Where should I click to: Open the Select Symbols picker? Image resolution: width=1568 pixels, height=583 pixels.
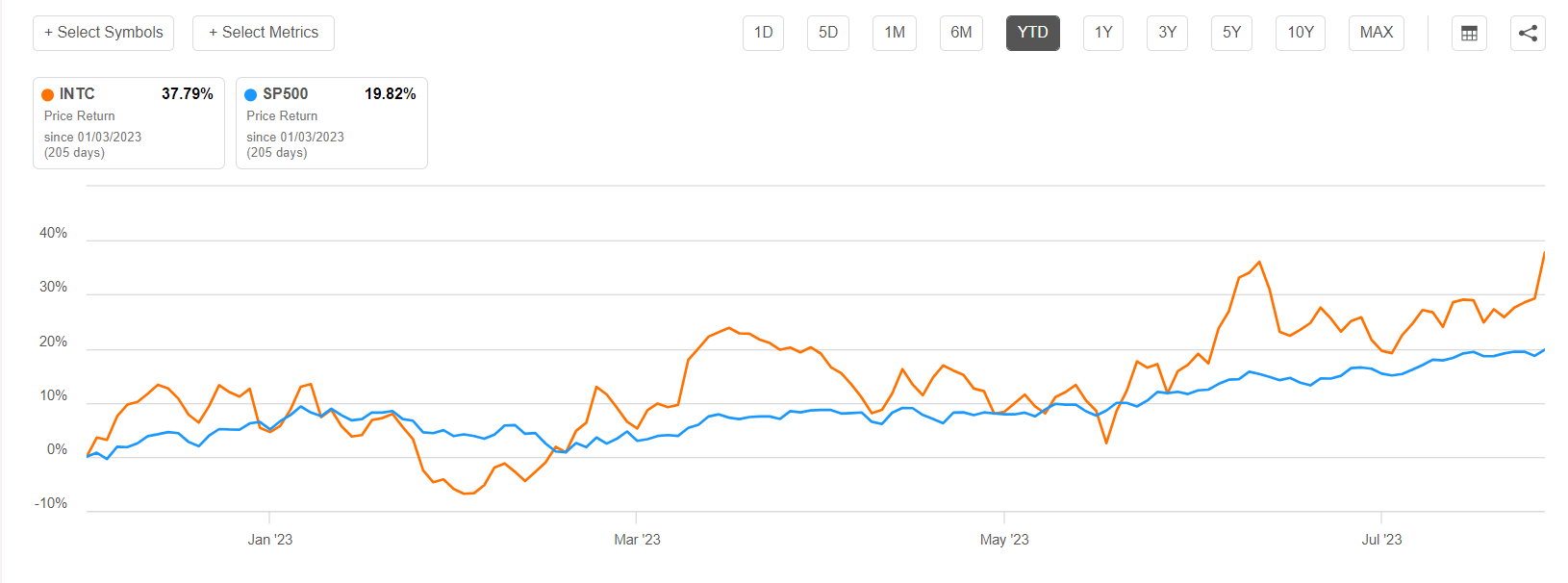[104, 33]
